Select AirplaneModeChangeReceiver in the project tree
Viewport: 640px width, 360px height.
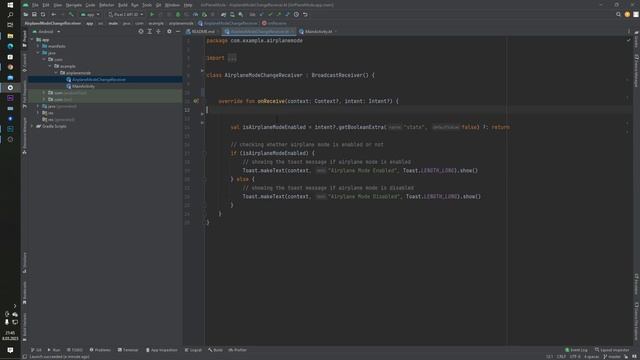[x=99, y=80]
